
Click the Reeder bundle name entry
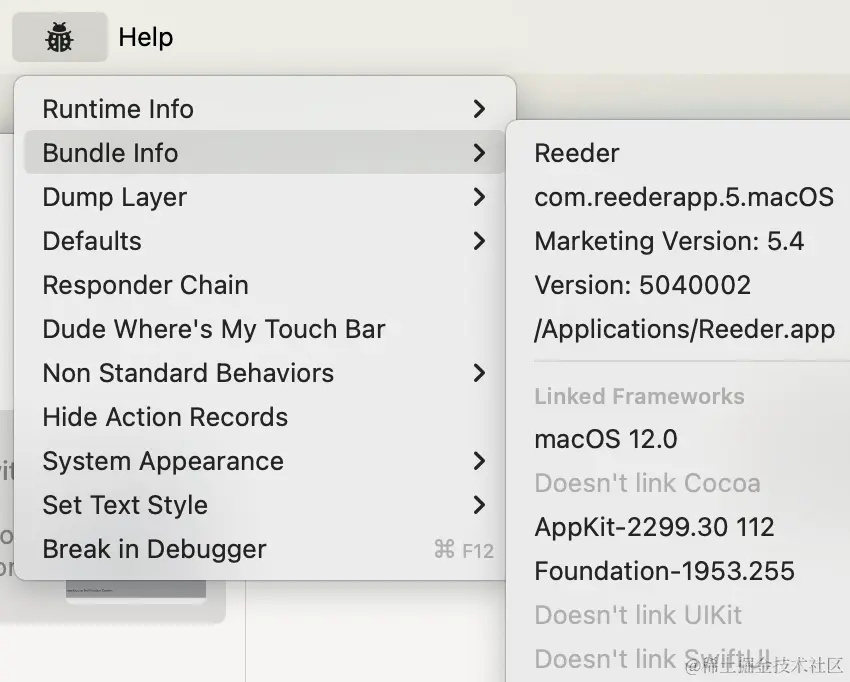576,153
